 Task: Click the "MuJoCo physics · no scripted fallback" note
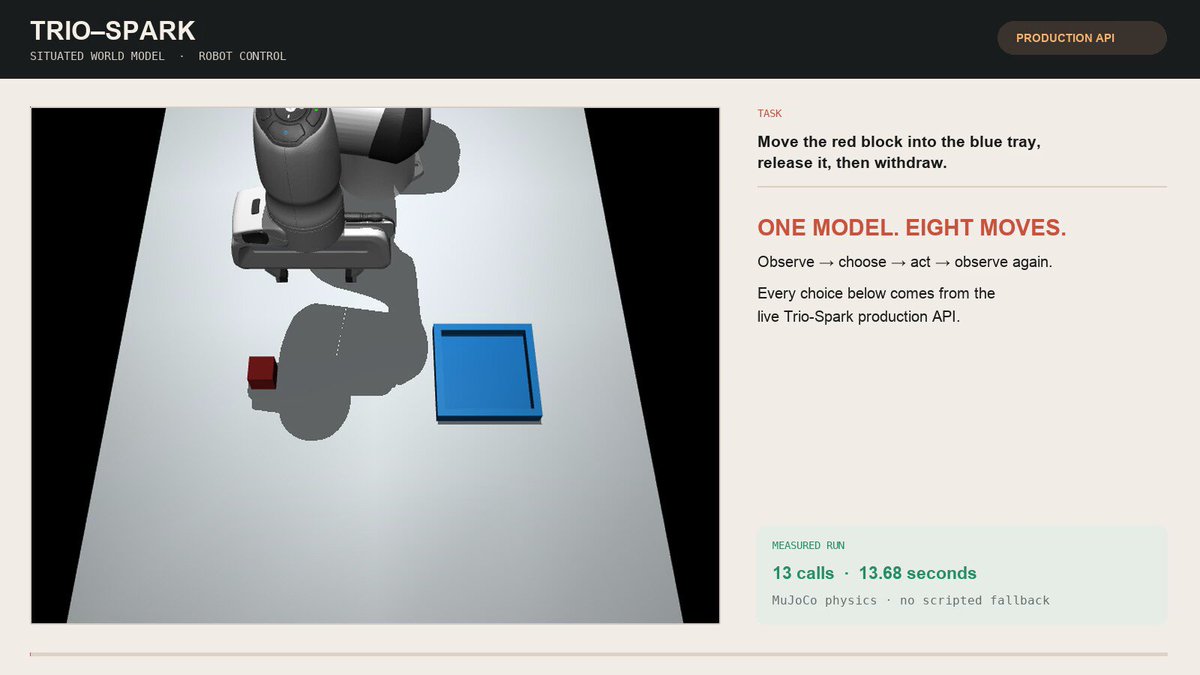coord(911,600)
